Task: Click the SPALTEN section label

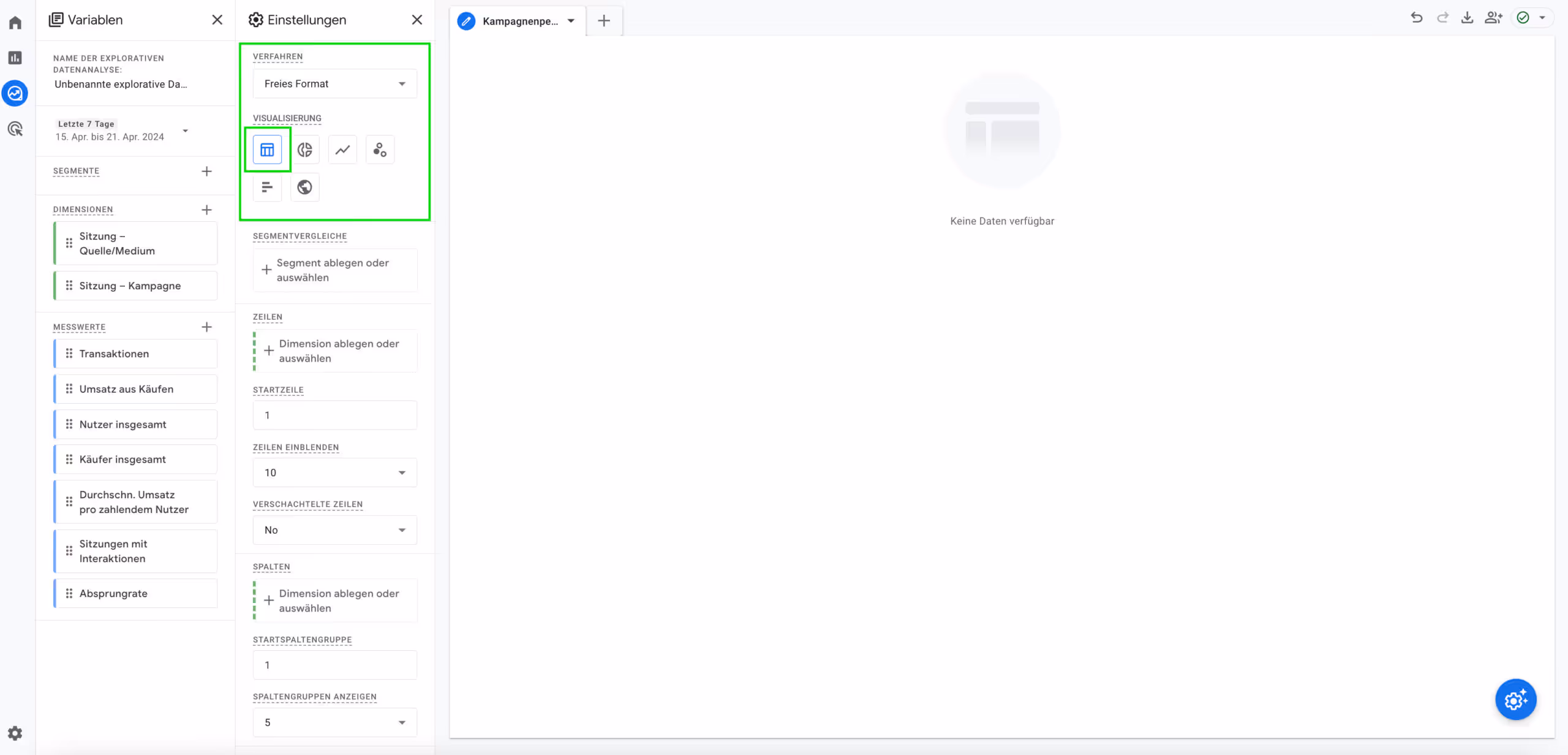Action: click(x=271, y=567)
